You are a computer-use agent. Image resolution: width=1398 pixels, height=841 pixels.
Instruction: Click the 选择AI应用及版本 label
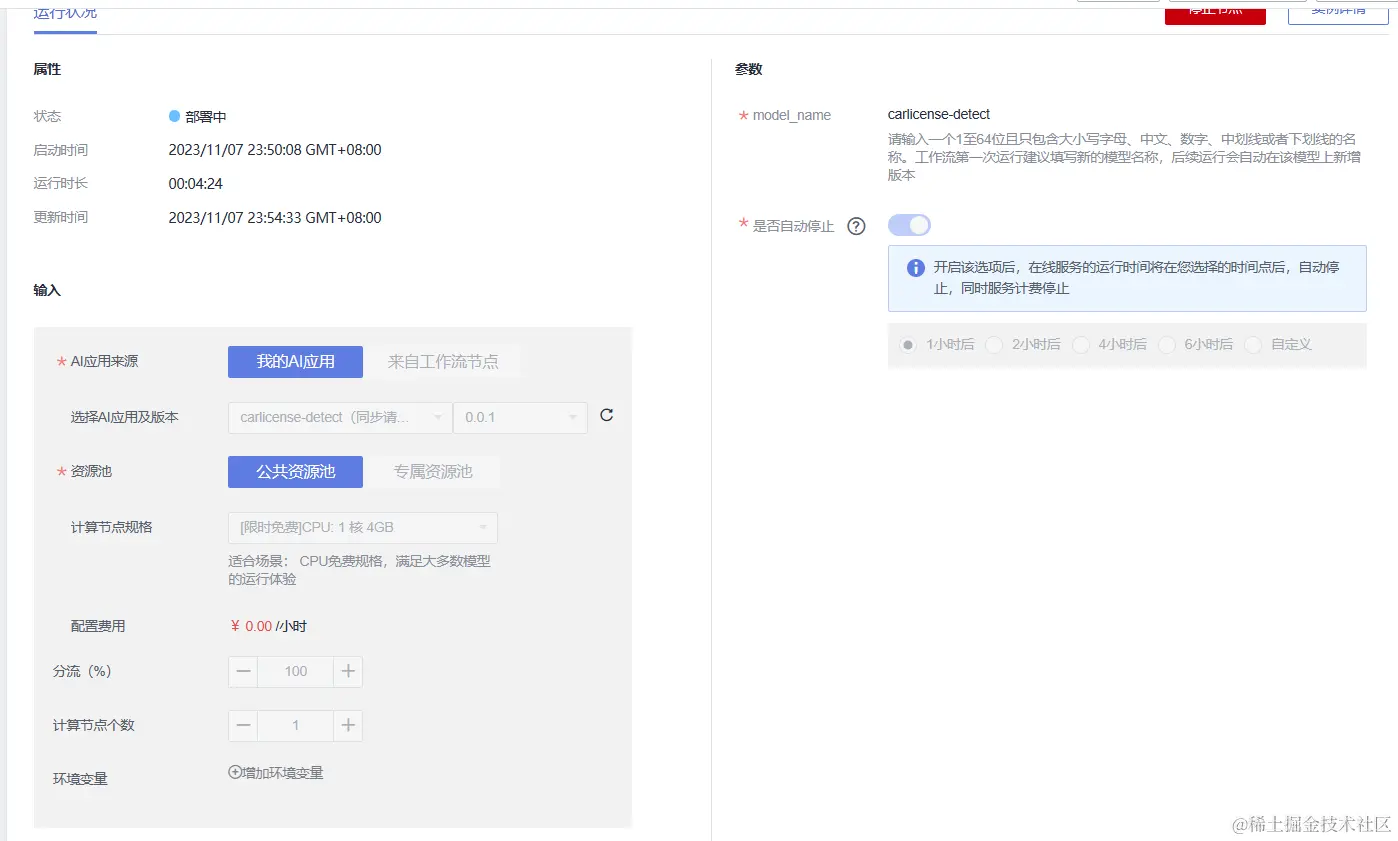coord(124,417)
